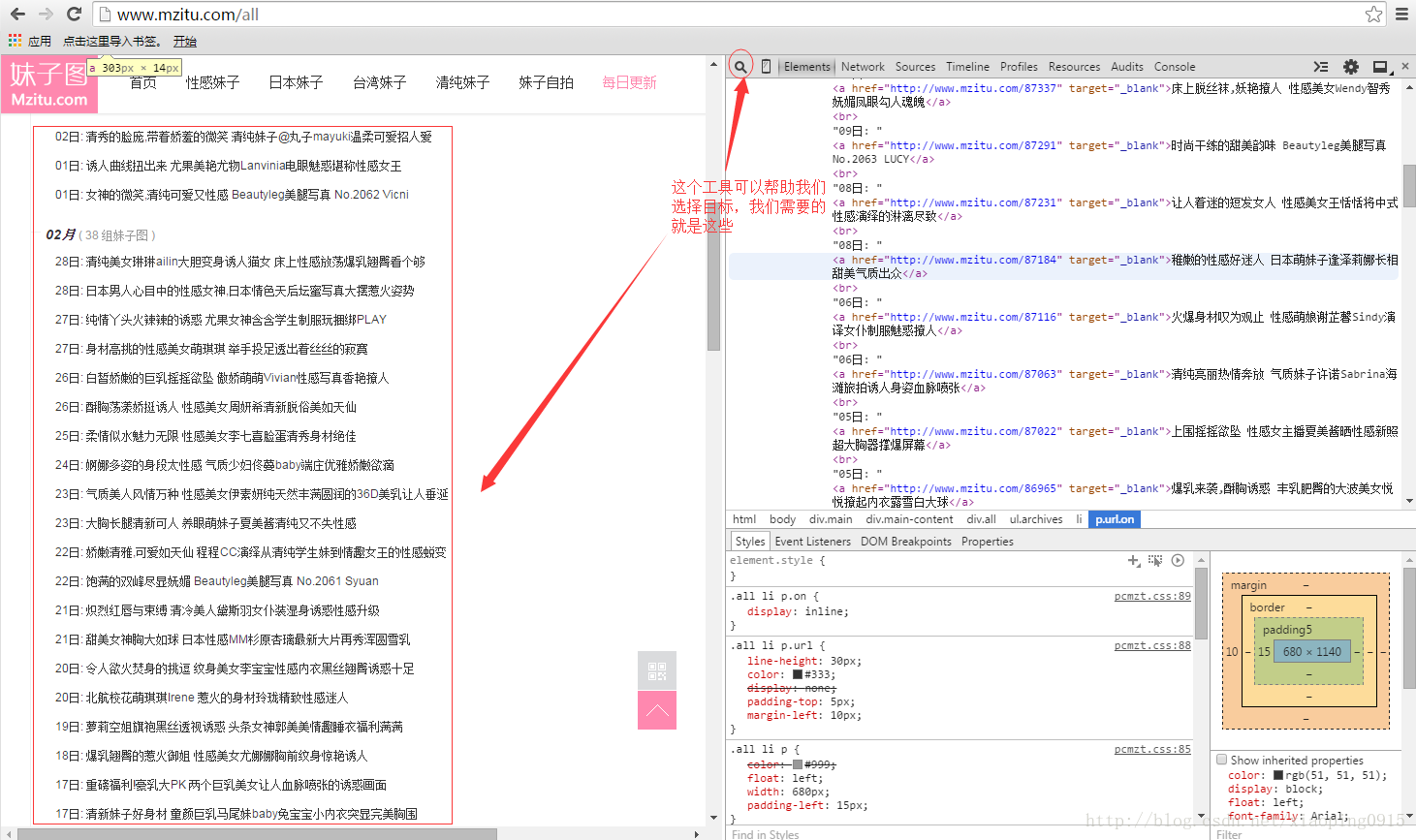This screenshot has height=840, width=1416.
Task: Open the rgb(51, 51, 51) color swatch
Action: [1278, 775]
